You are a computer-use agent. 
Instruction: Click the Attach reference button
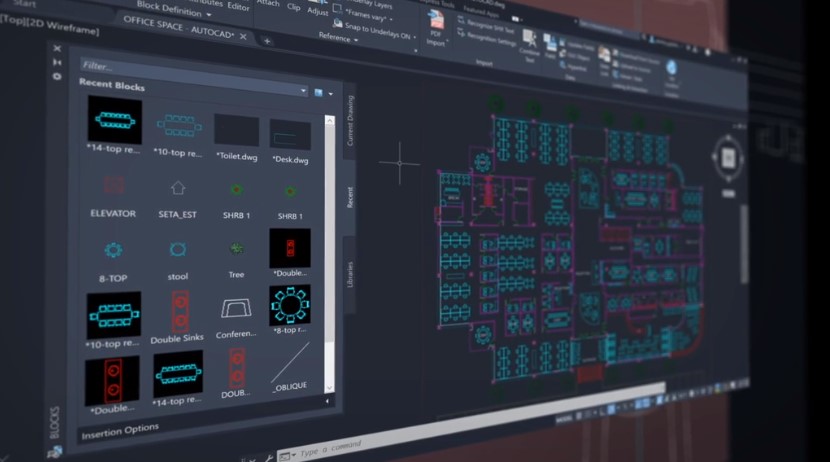click(x=268, y=3)
